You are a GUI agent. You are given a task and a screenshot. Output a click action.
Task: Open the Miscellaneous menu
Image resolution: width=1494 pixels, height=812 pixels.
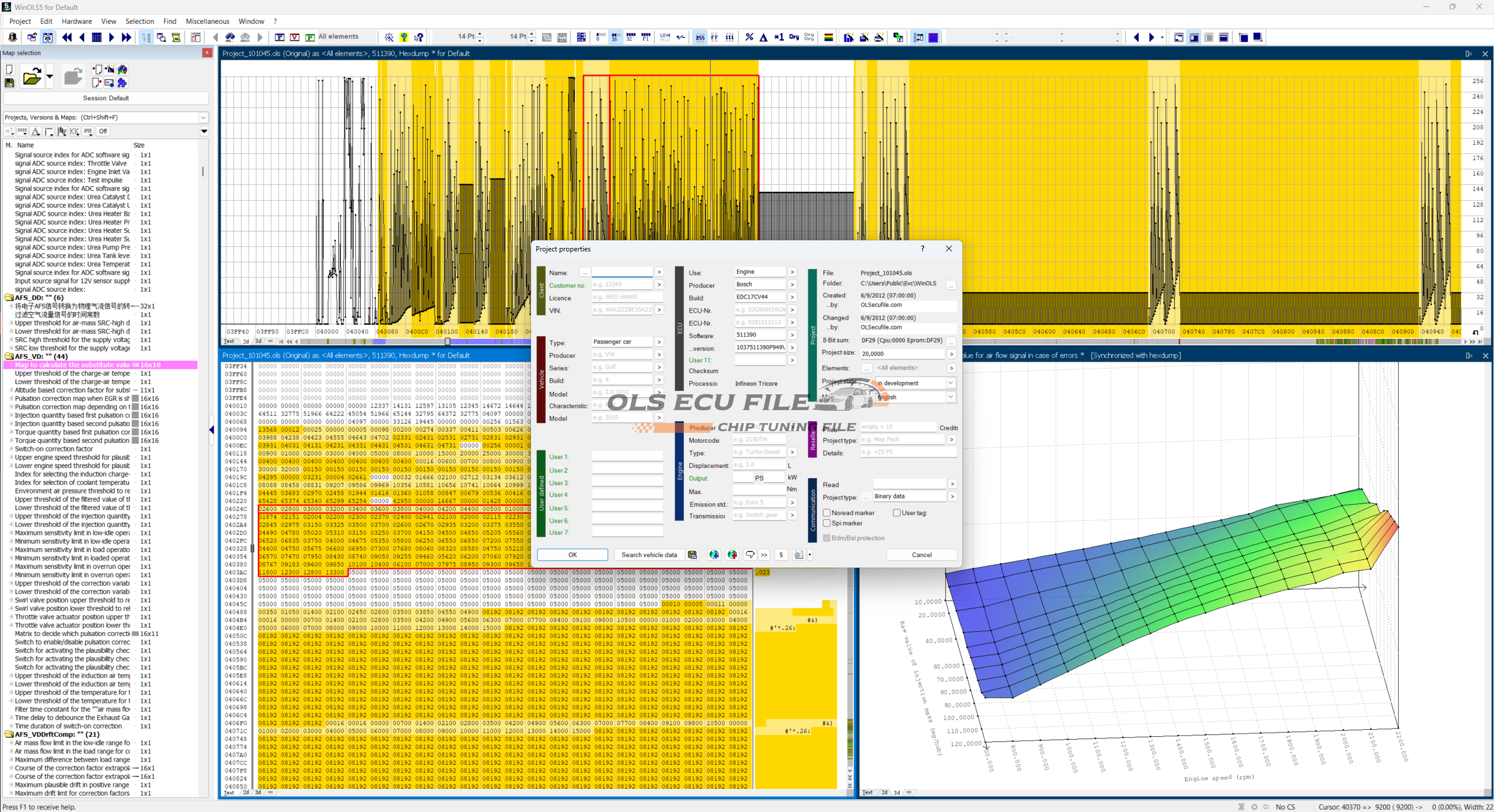(x=207, y=21)
